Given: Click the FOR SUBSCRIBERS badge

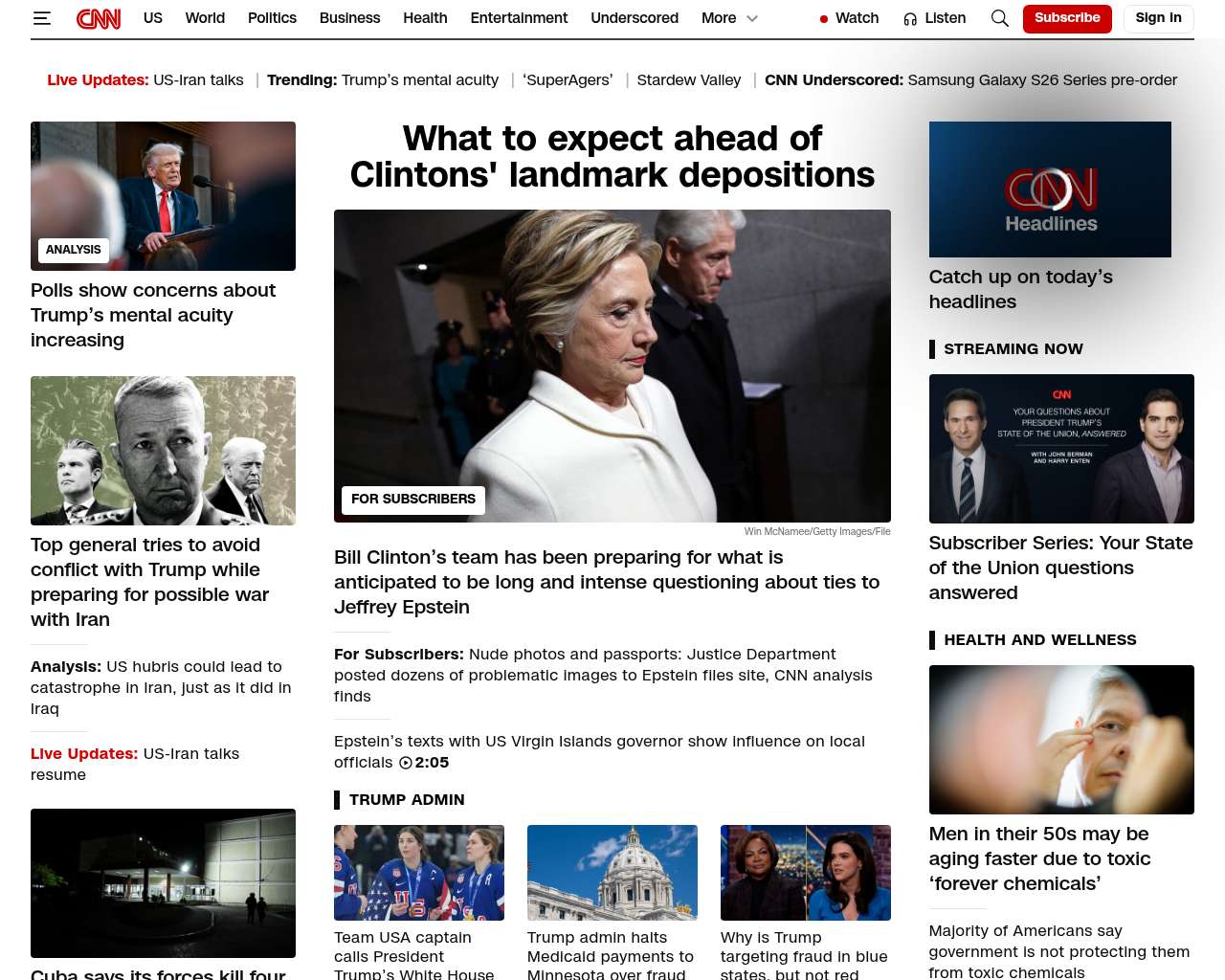Looking at the screenshot, I should pos(413,500).
